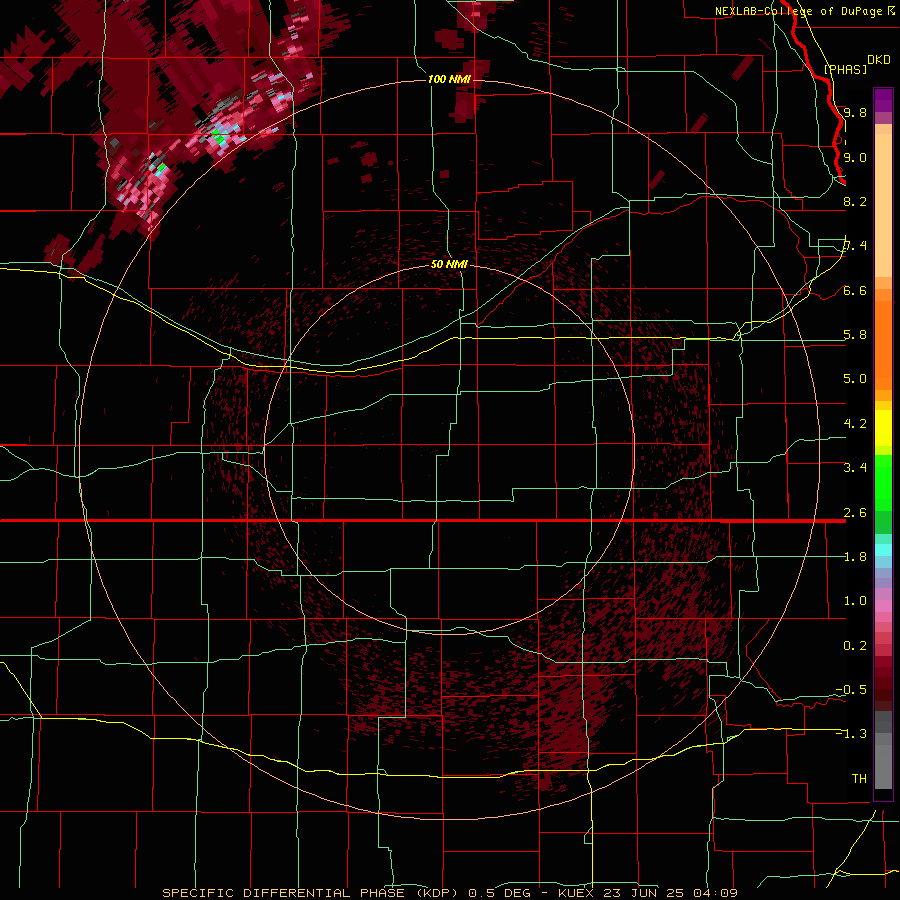Select the 100 NMI range ring label
This screenshot has width=900, height=900.
point(449,79)
